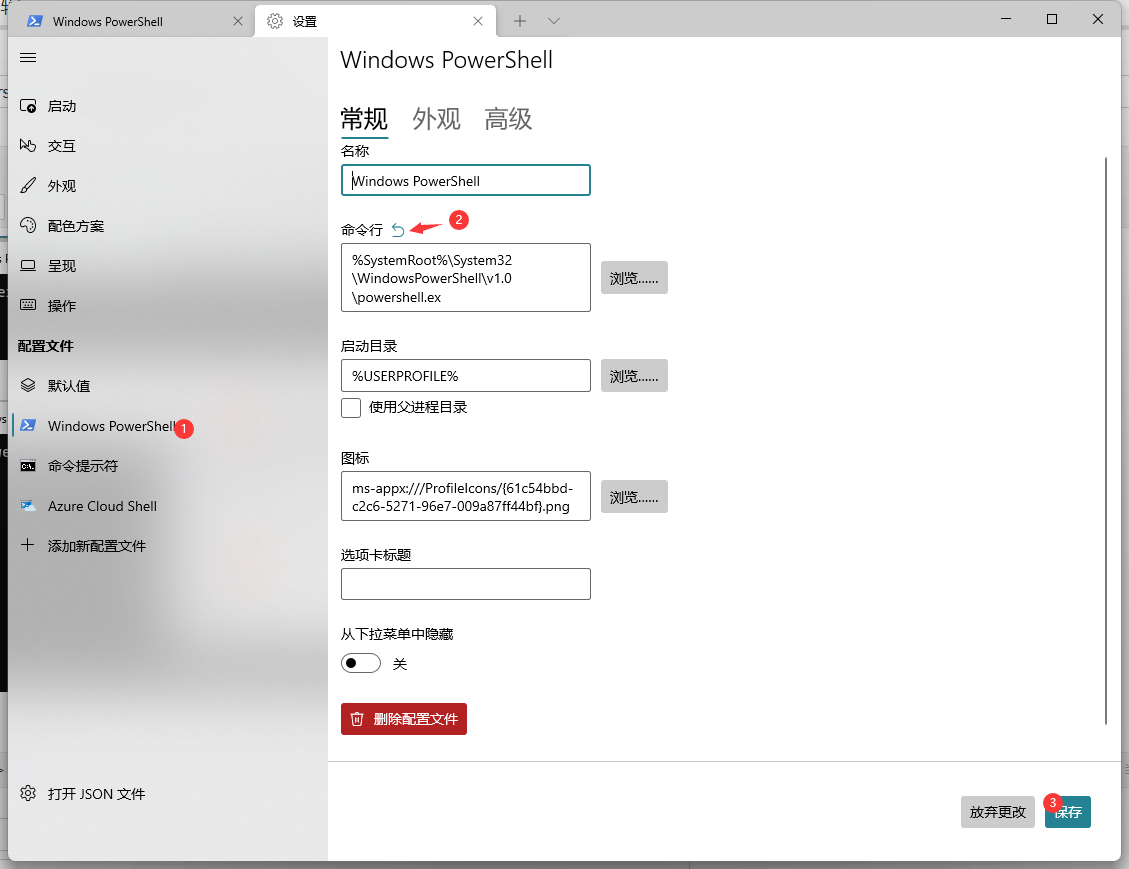Switch to the 外观 appearance profile tab

point(436,120)
